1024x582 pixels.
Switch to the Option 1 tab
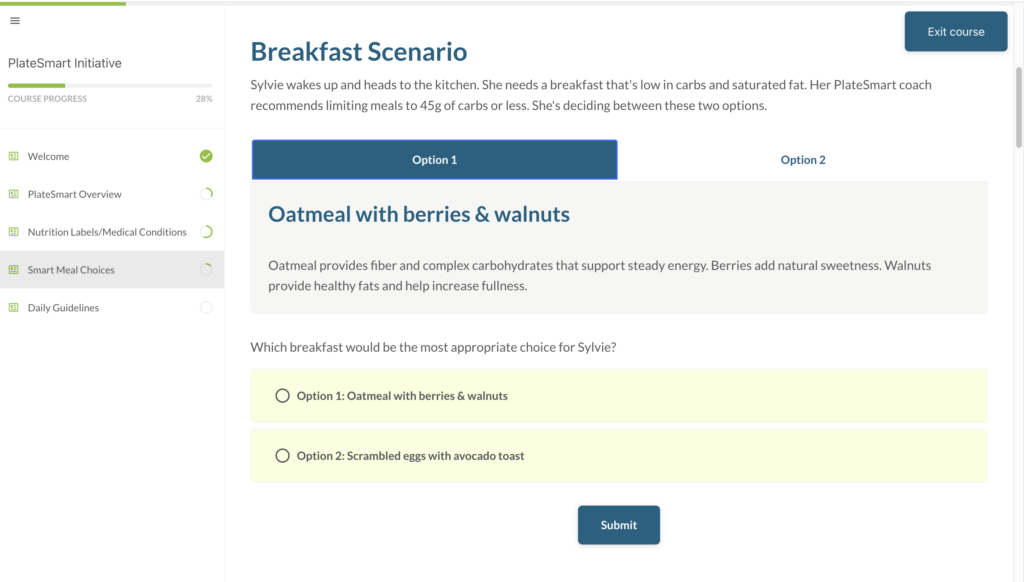(x=434, y=160)
